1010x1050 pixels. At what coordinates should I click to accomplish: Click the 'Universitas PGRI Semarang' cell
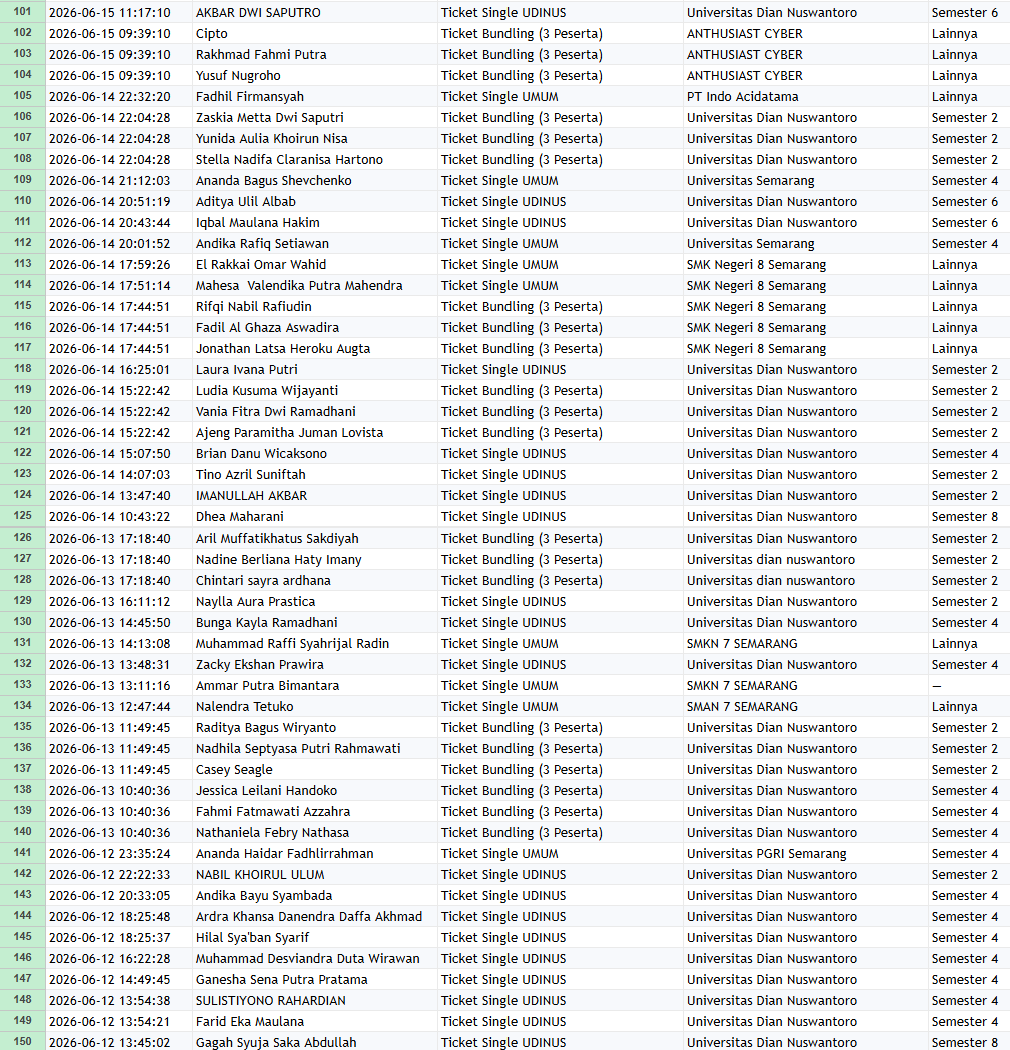(805, 854)
